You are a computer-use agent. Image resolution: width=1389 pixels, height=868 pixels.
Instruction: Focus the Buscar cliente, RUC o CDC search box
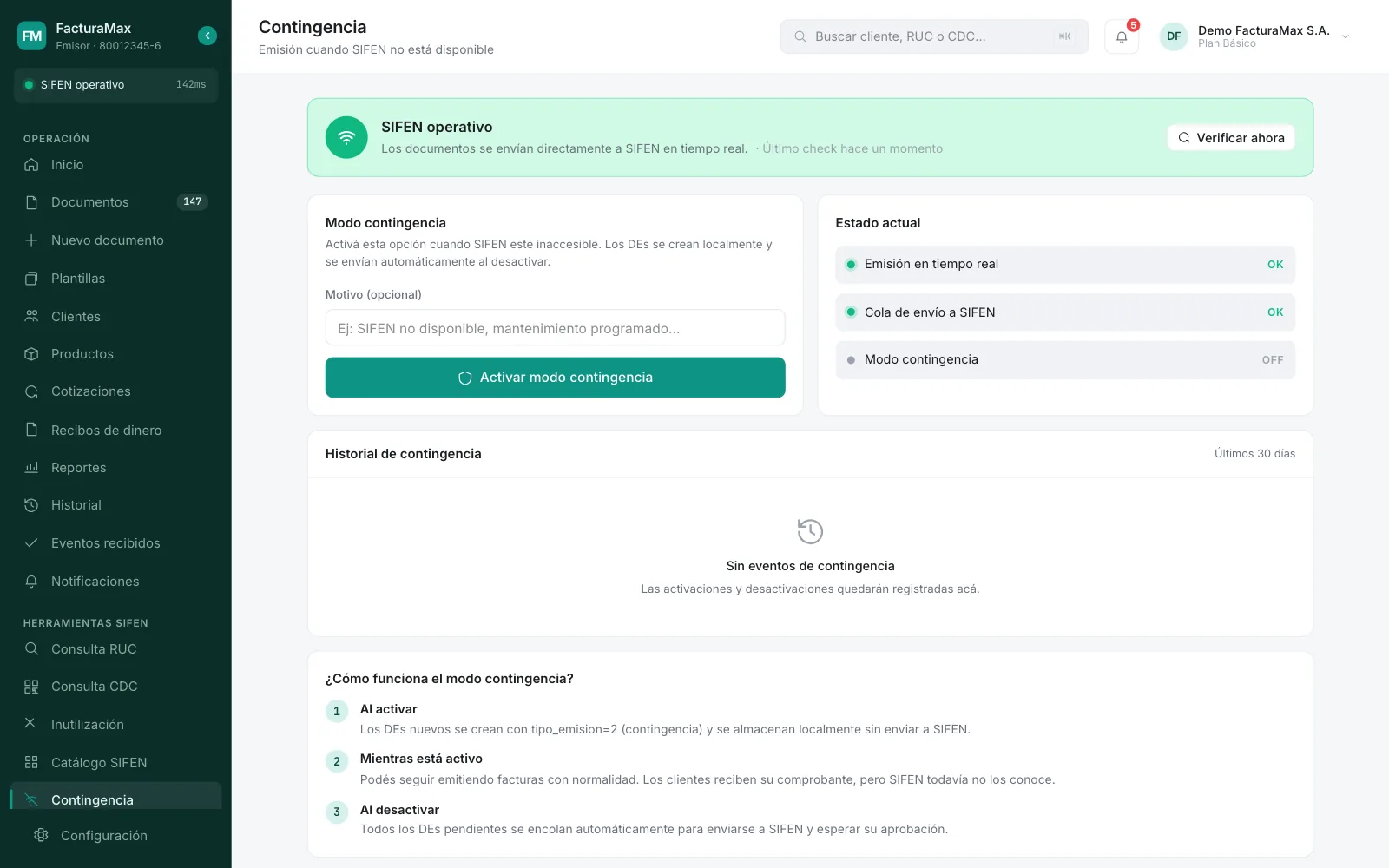(x=934, y=36)
